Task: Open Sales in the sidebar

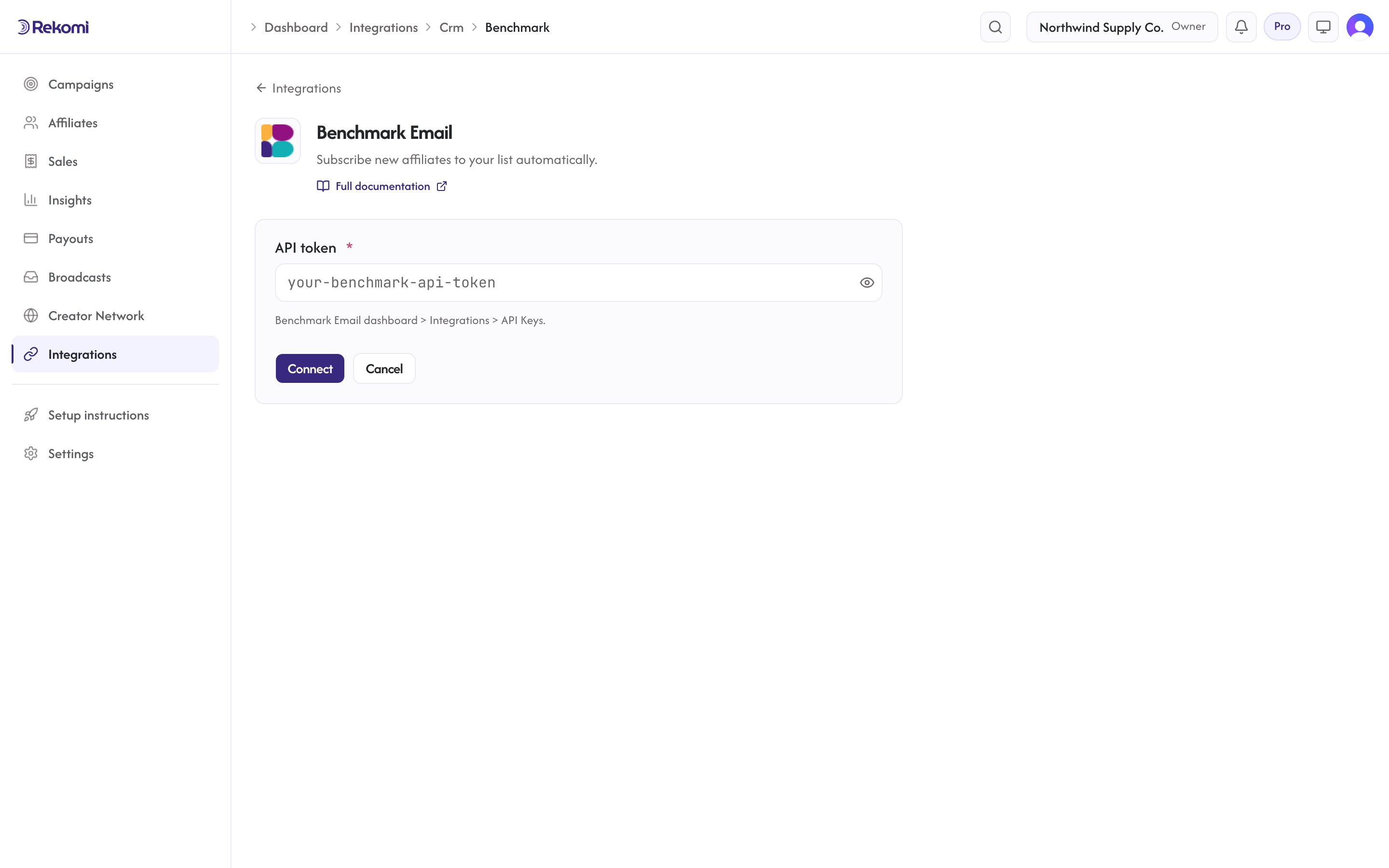Action: [115, 162]
